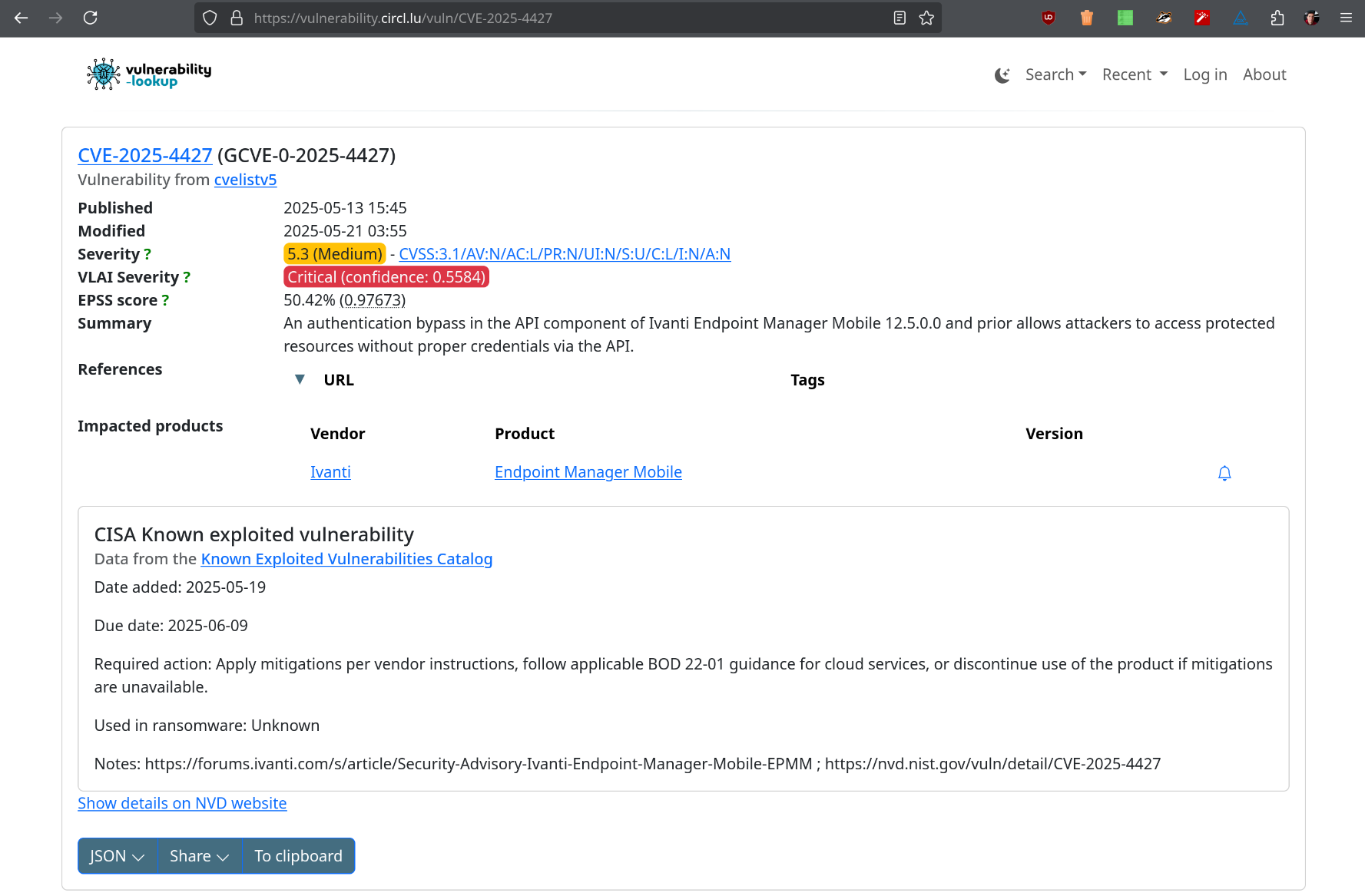Click the help mark beside Severity
Image resolution: width=1365 pixels, height=896 pixels.
click(x=147, y=254)
